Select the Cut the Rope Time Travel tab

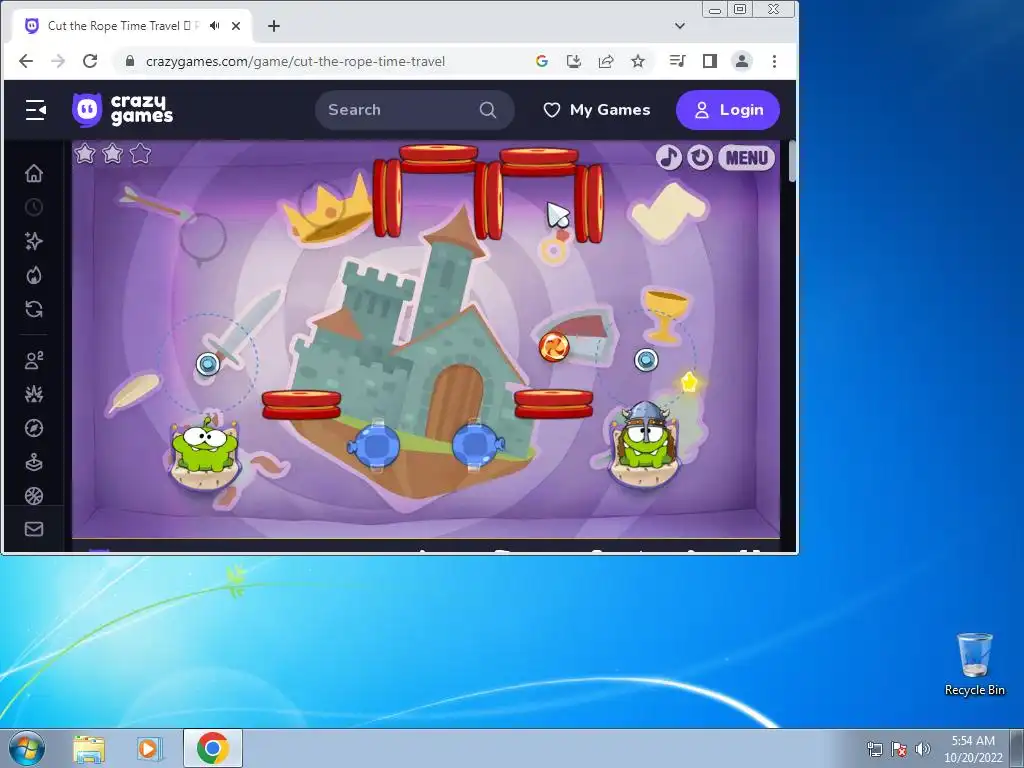pyautogui.click(x=133, y=26)
